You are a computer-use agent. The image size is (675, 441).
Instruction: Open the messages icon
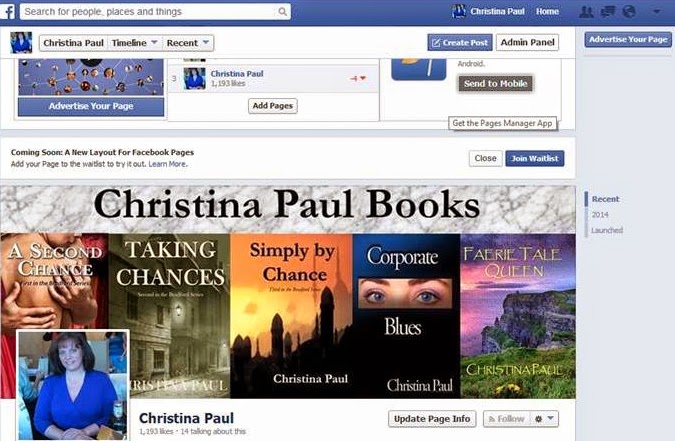tap(608, 12)
